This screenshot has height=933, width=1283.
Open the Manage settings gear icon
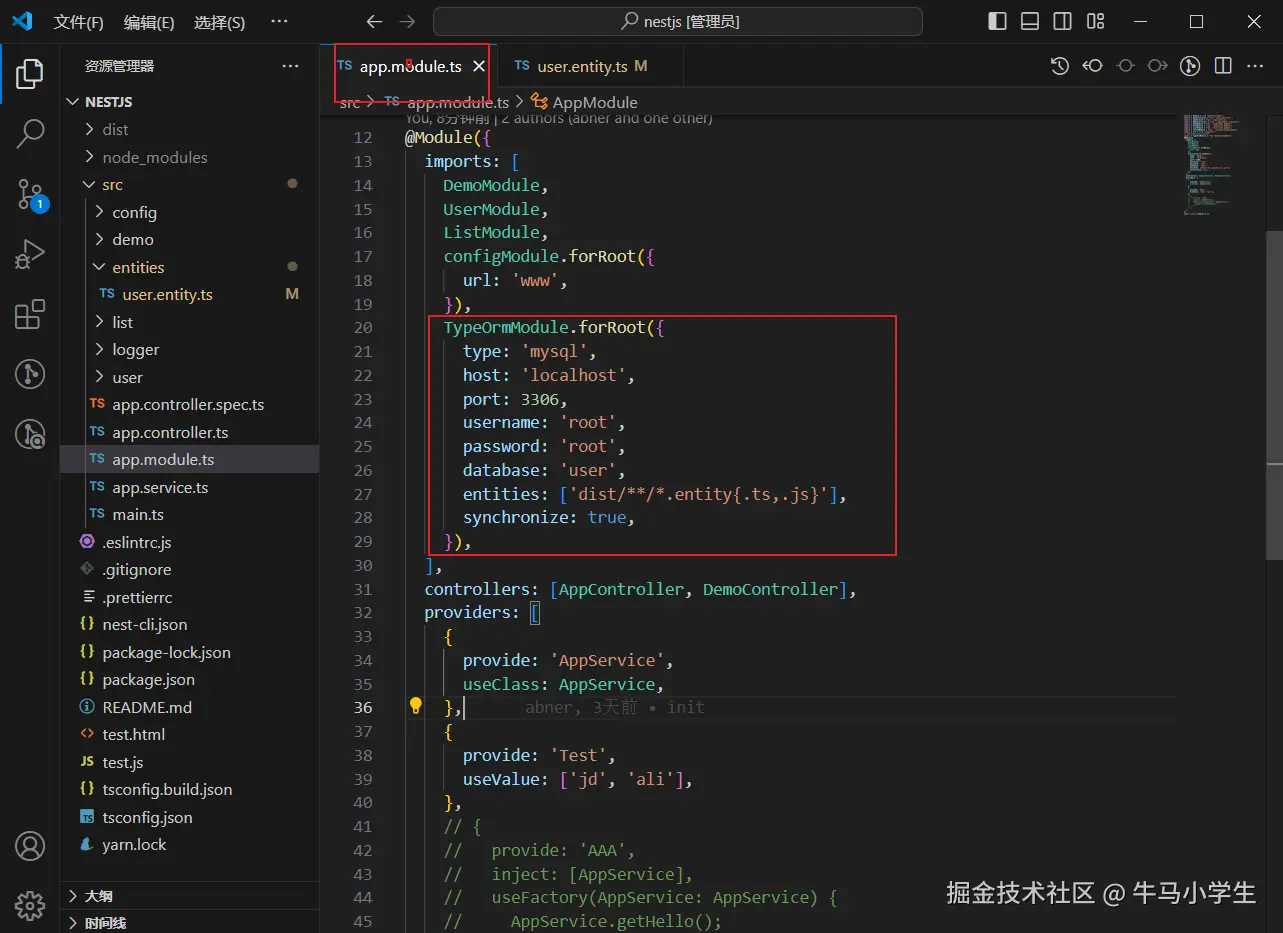click(x=30, y=905)
